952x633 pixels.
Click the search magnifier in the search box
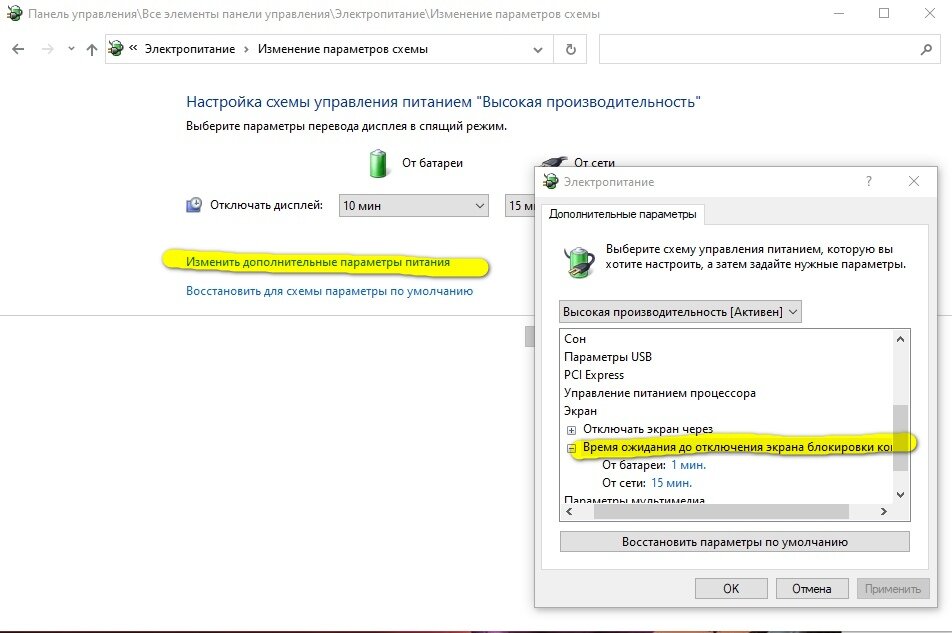coord(925,49)
